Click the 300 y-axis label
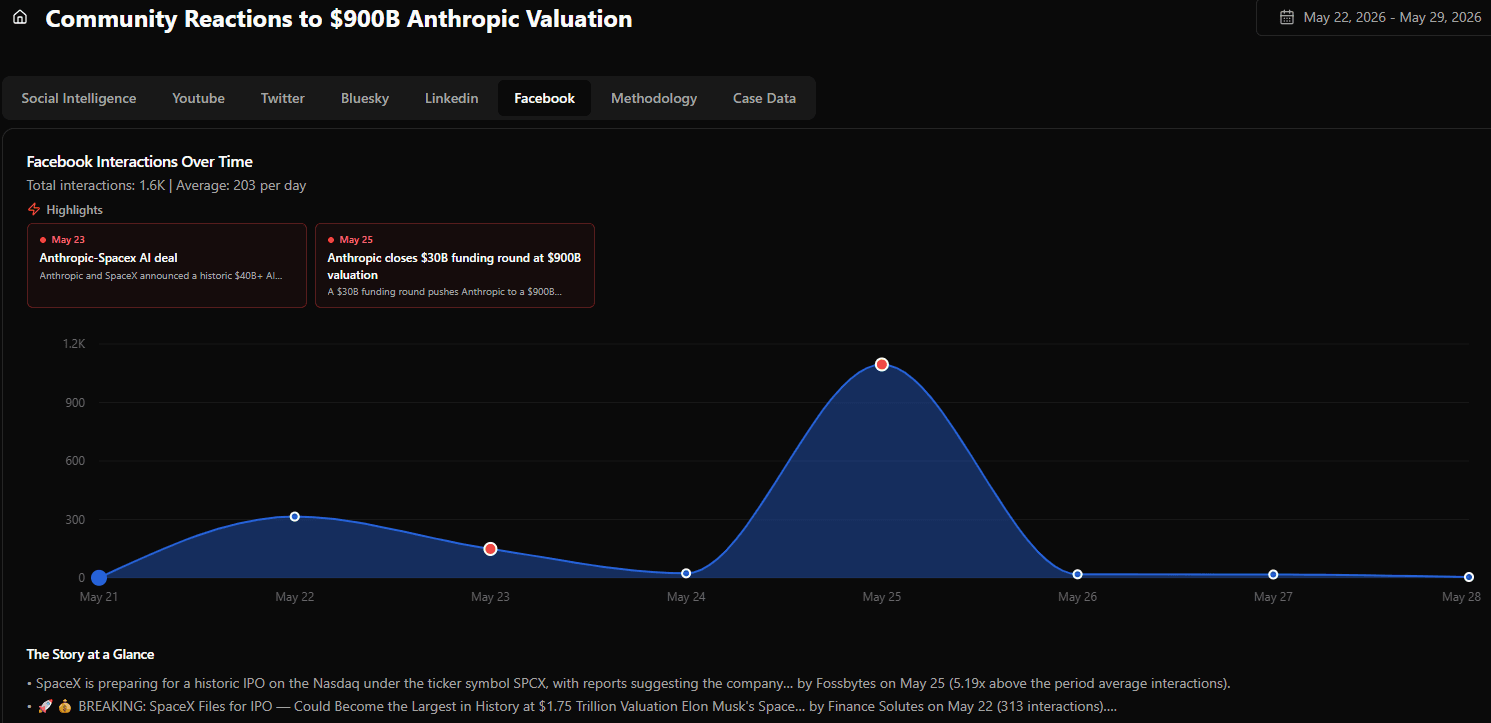 [75, 519]
